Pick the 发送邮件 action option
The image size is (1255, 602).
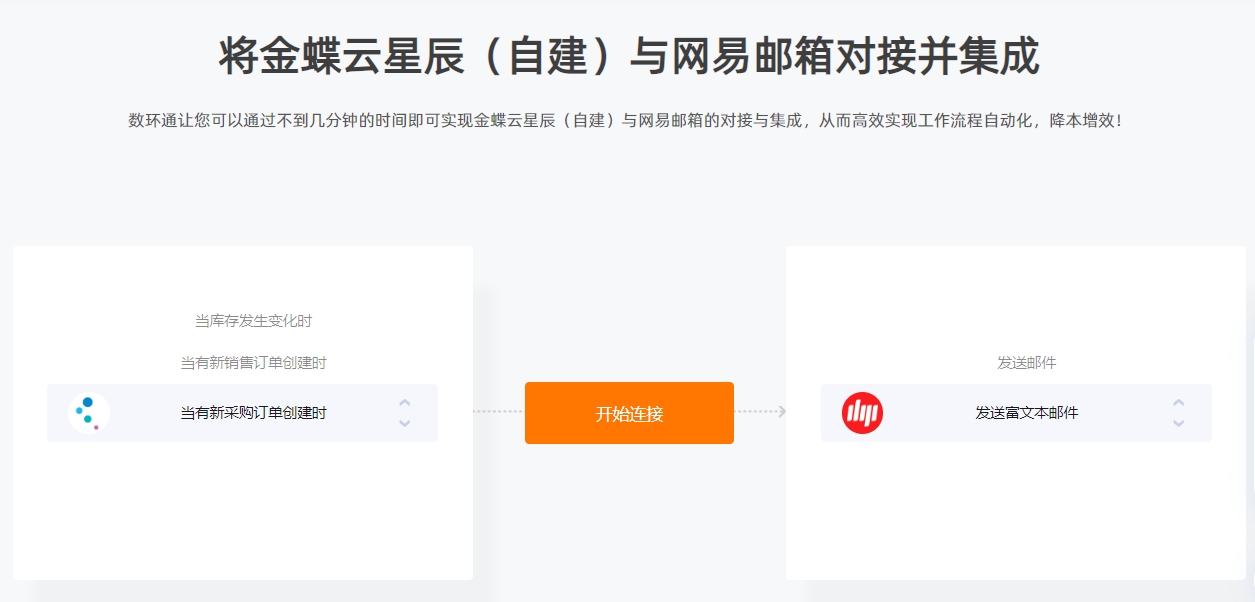pyautogui.click(x=1027, y=363)
